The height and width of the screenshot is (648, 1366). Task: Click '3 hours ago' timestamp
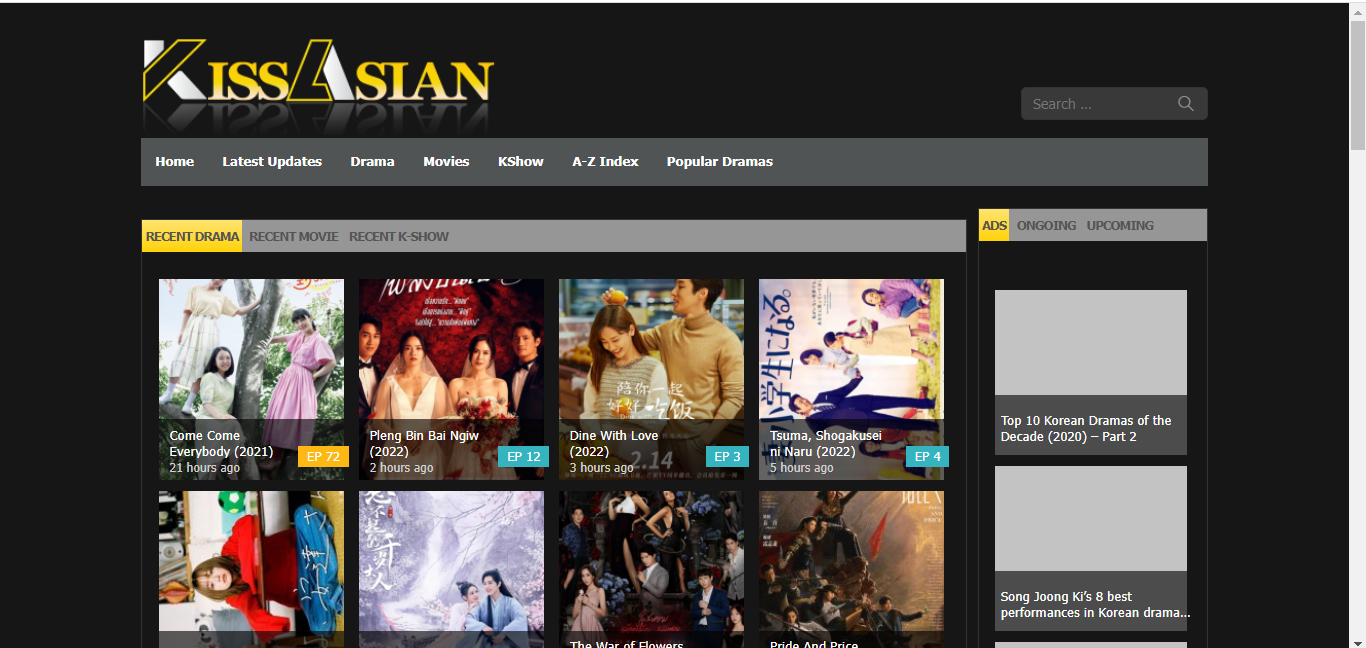tap(601, 468)
